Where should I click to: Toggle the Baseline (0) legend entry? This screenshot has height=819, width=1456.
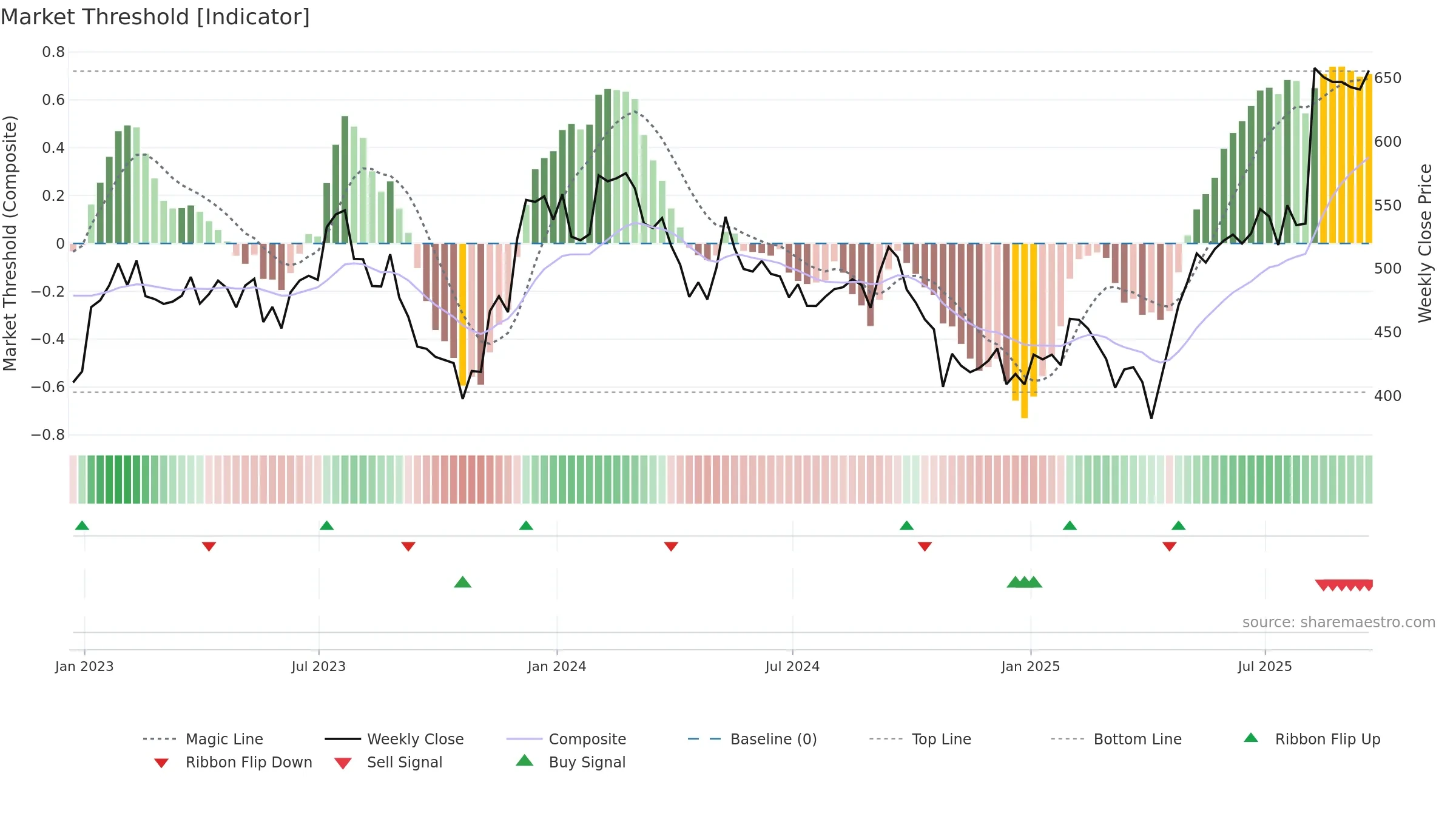point(752,739)
